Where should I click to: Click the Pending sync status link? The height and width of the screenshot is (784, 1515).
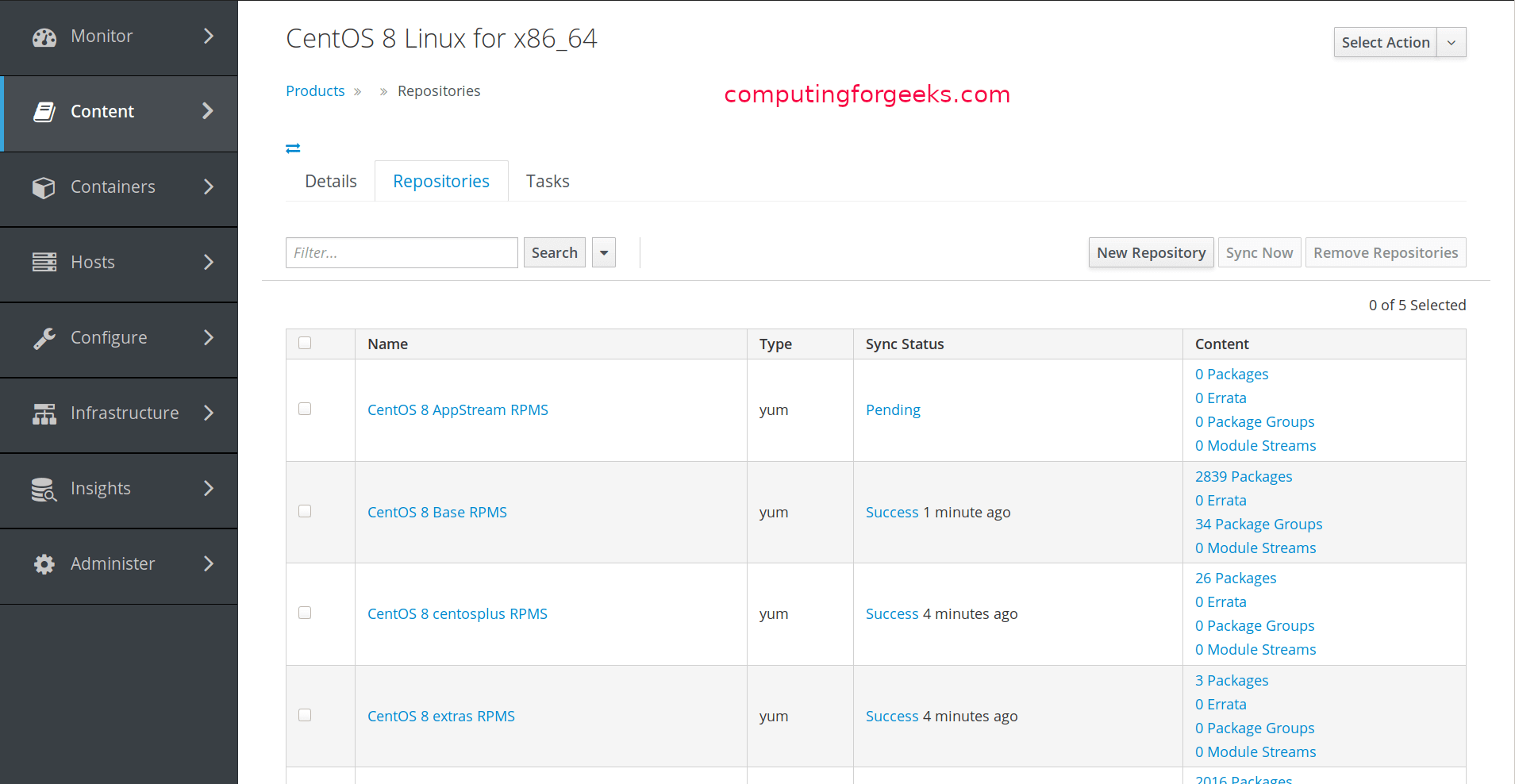click(893, 410)
